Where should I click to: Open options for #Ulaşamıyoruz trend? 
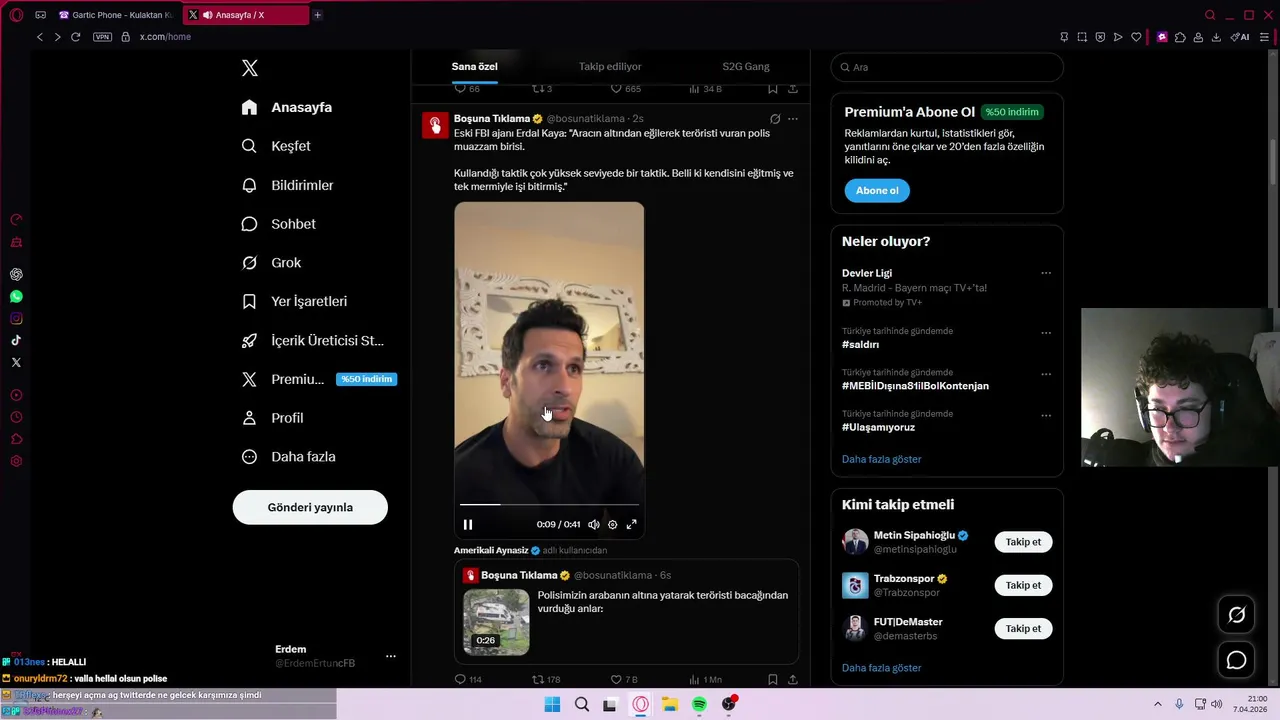coord(1046,415)
